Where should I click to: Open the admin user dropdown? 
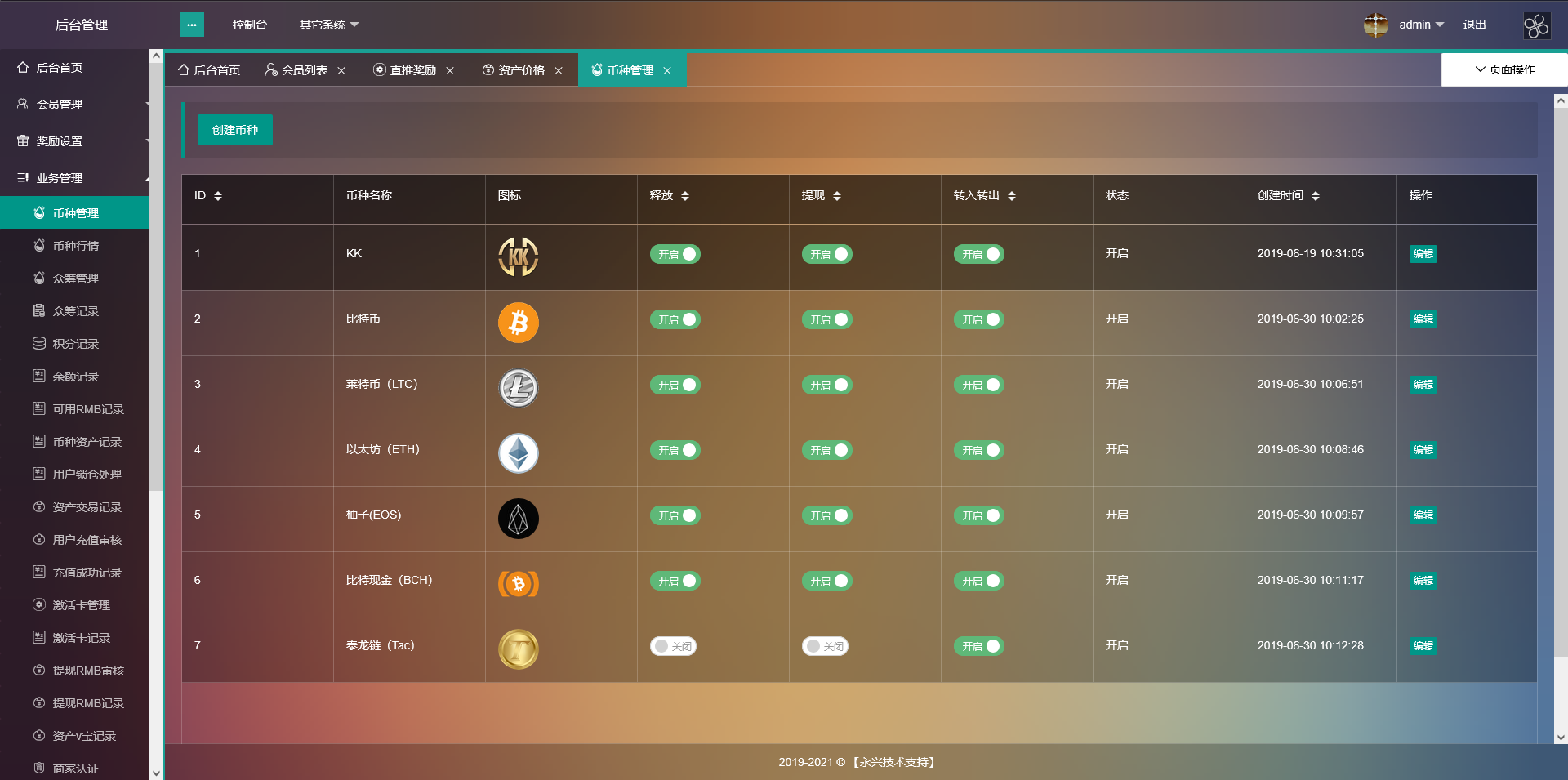click(x=1420, y=25)
